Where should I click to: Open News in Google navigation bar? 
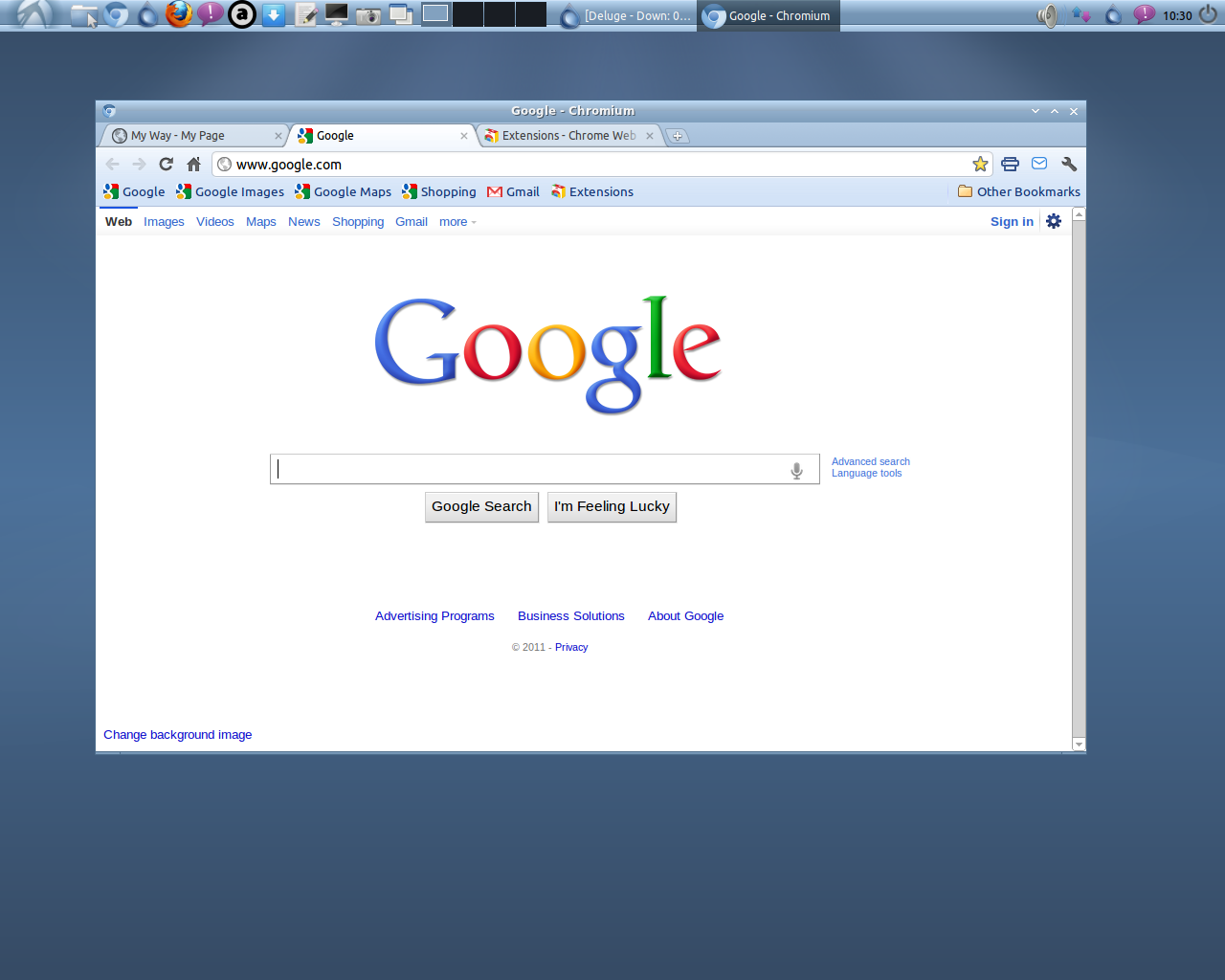304,222
